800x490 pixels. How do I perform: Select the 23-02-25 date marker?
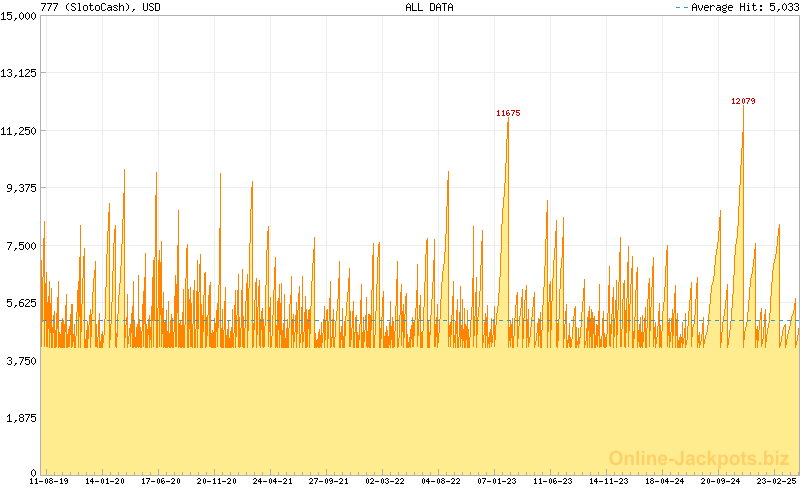point(776,481)
